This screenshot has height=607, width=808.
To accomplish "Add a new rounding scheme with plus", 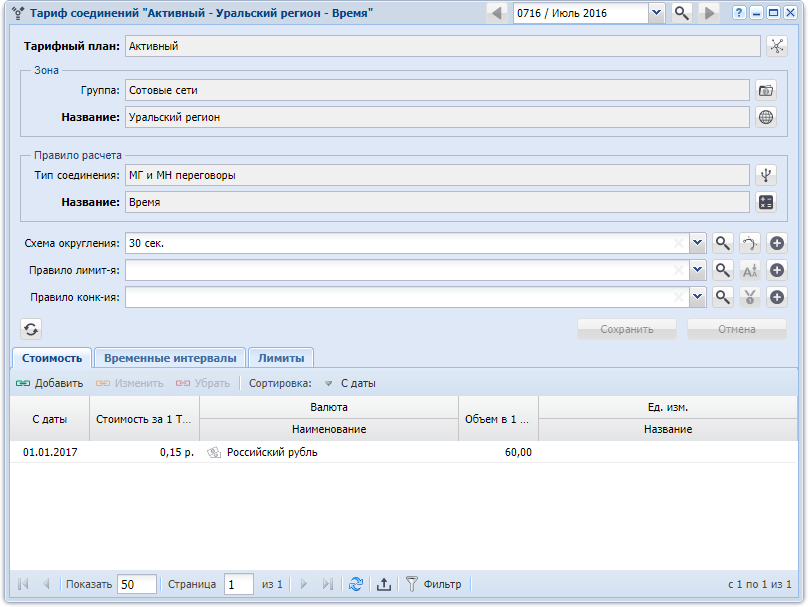I will tap(777, 243).
